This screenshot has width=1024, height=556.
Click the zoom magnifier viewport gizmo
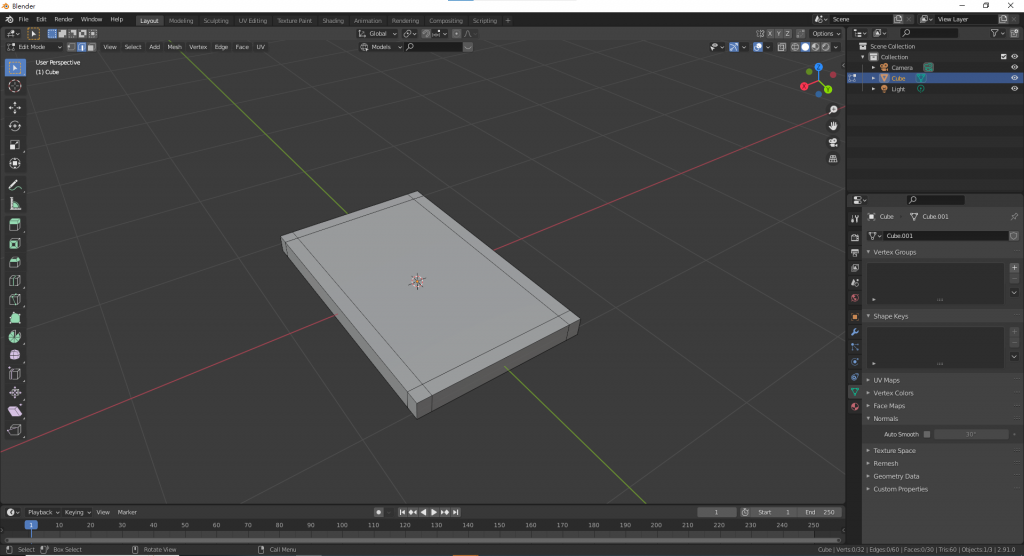(833, 110)
